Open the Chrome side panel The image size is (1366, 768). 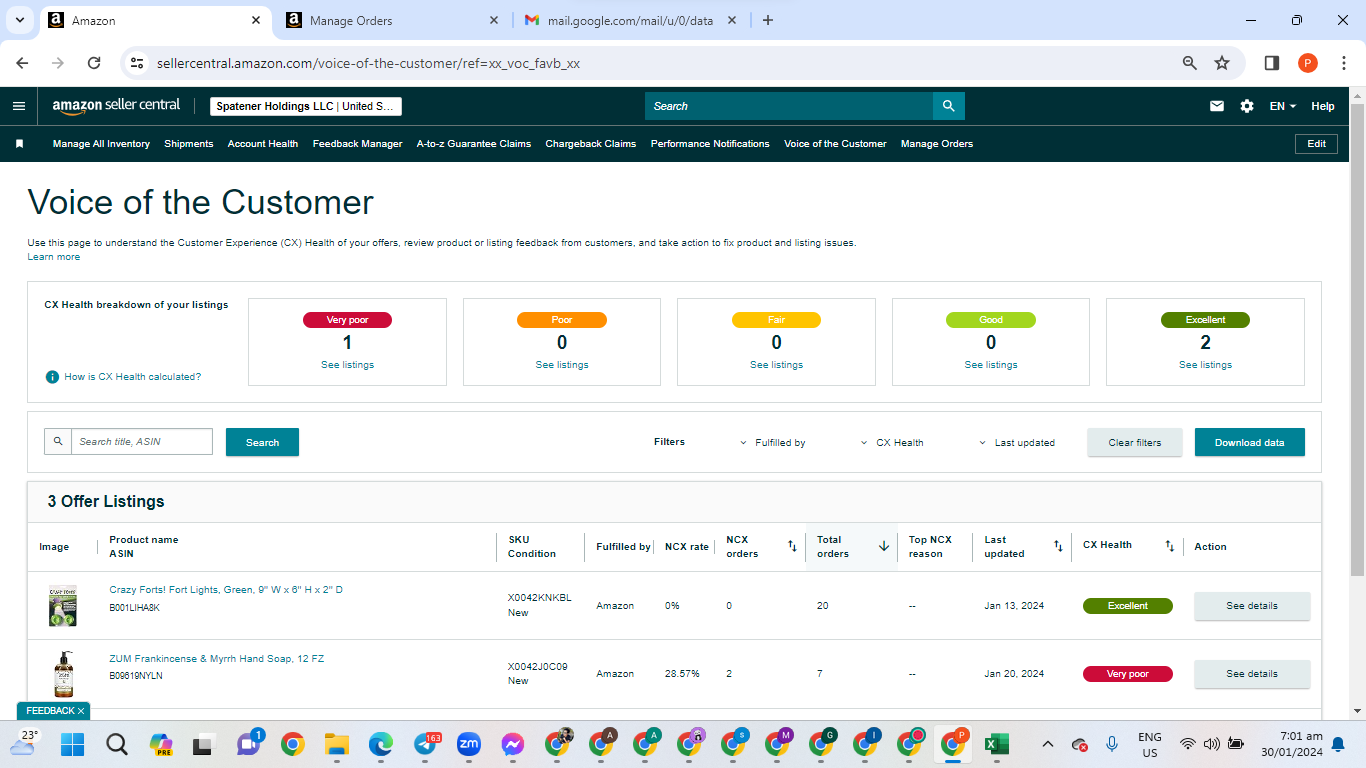click(x=1272, y=63)
